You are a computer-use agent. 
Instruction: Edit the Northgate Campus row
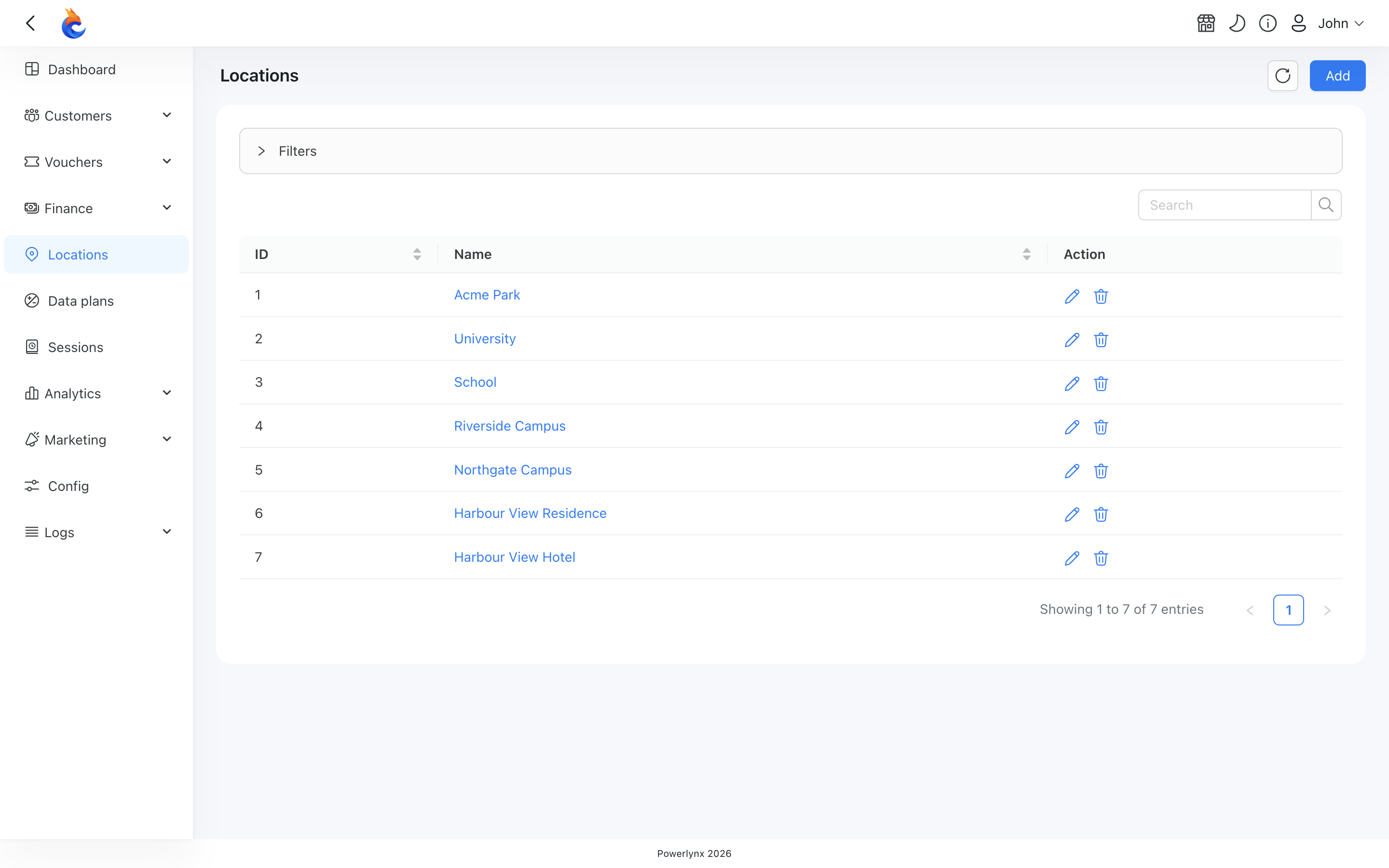click(1072, 471)
